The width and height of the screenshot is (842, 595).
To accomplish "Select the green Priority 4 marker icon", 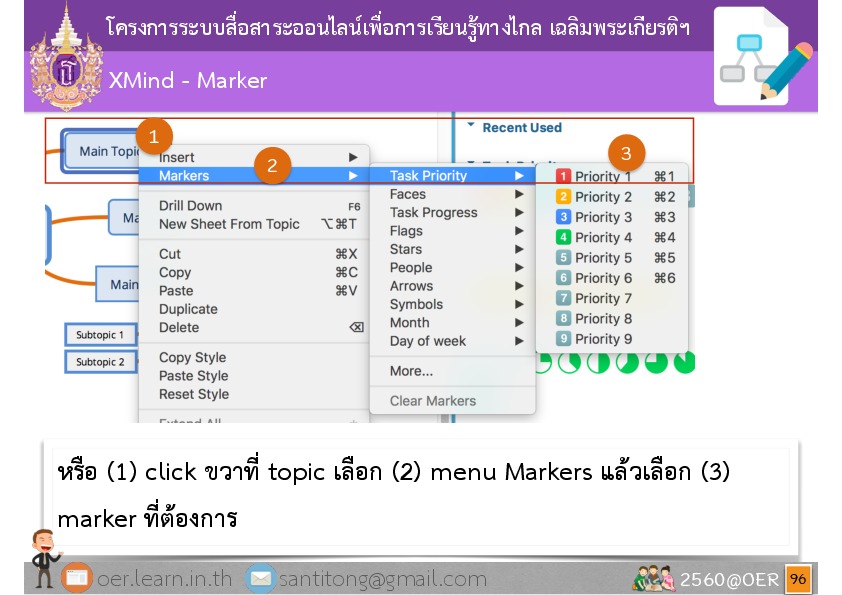I will tap(563, 238).
